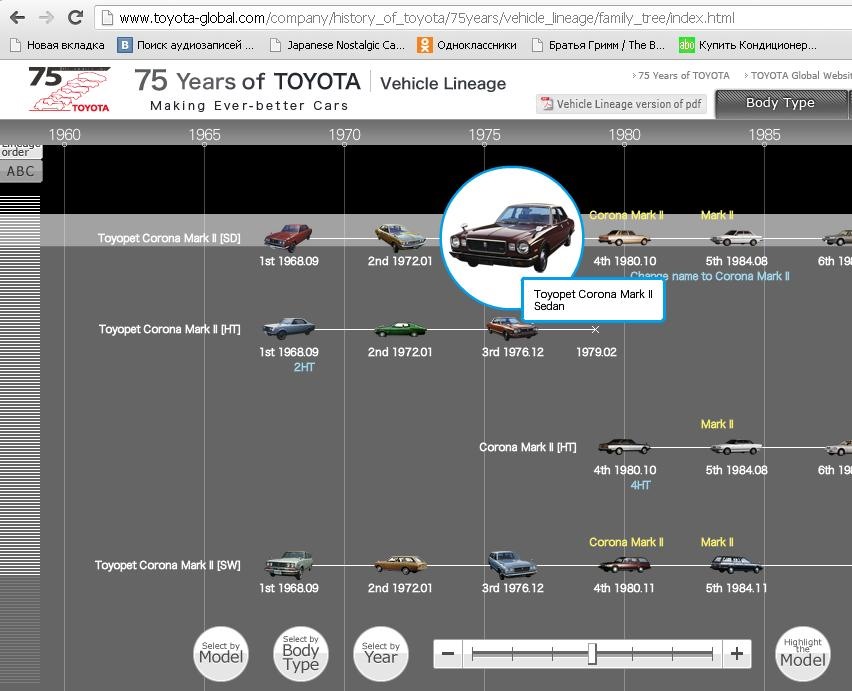Click the 1985 year marker
852x691 pixels.
point(765,135)
